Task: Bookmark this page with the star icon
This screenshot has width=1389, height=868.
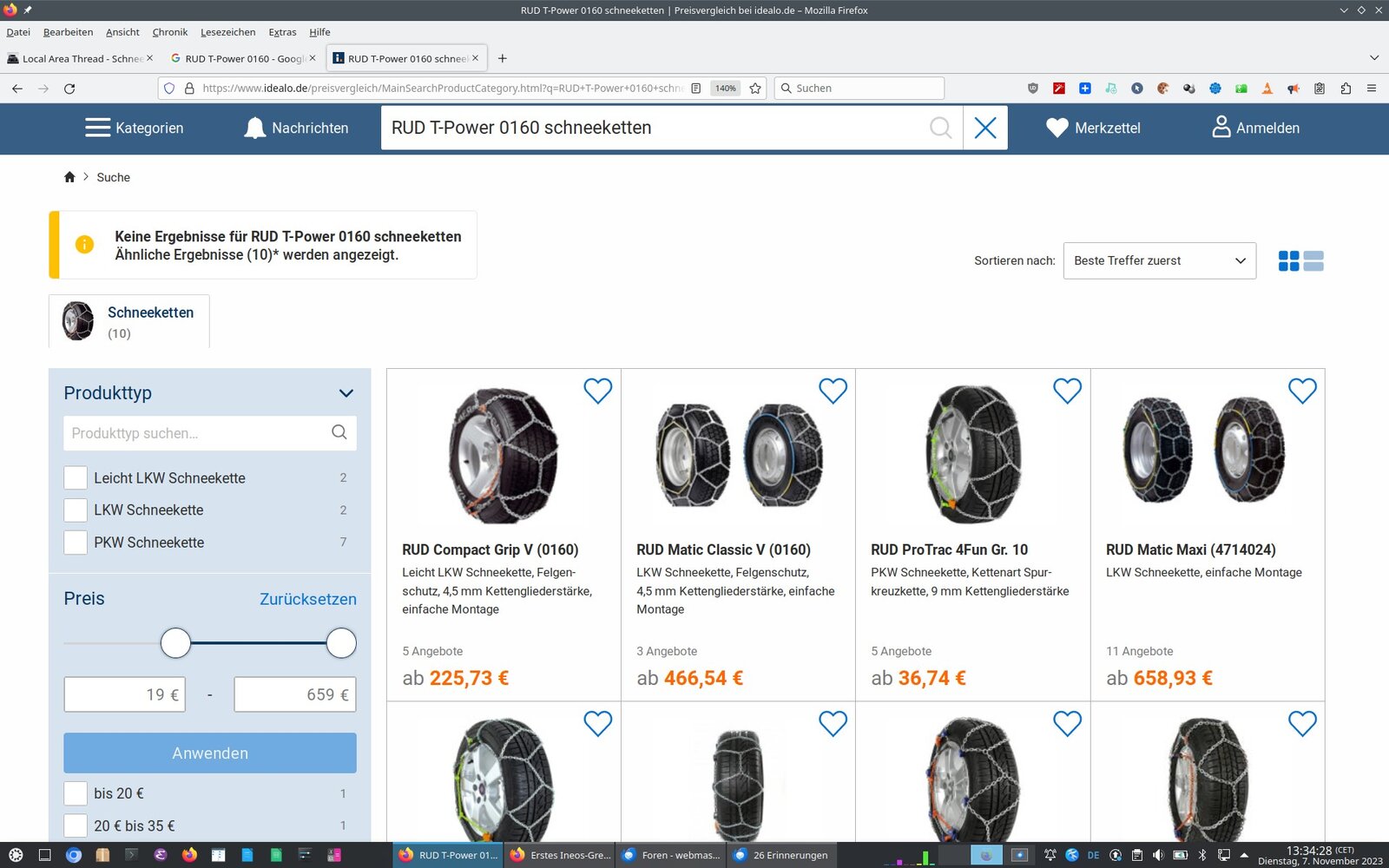Action: pyautogui.click(x=755, y=88)
